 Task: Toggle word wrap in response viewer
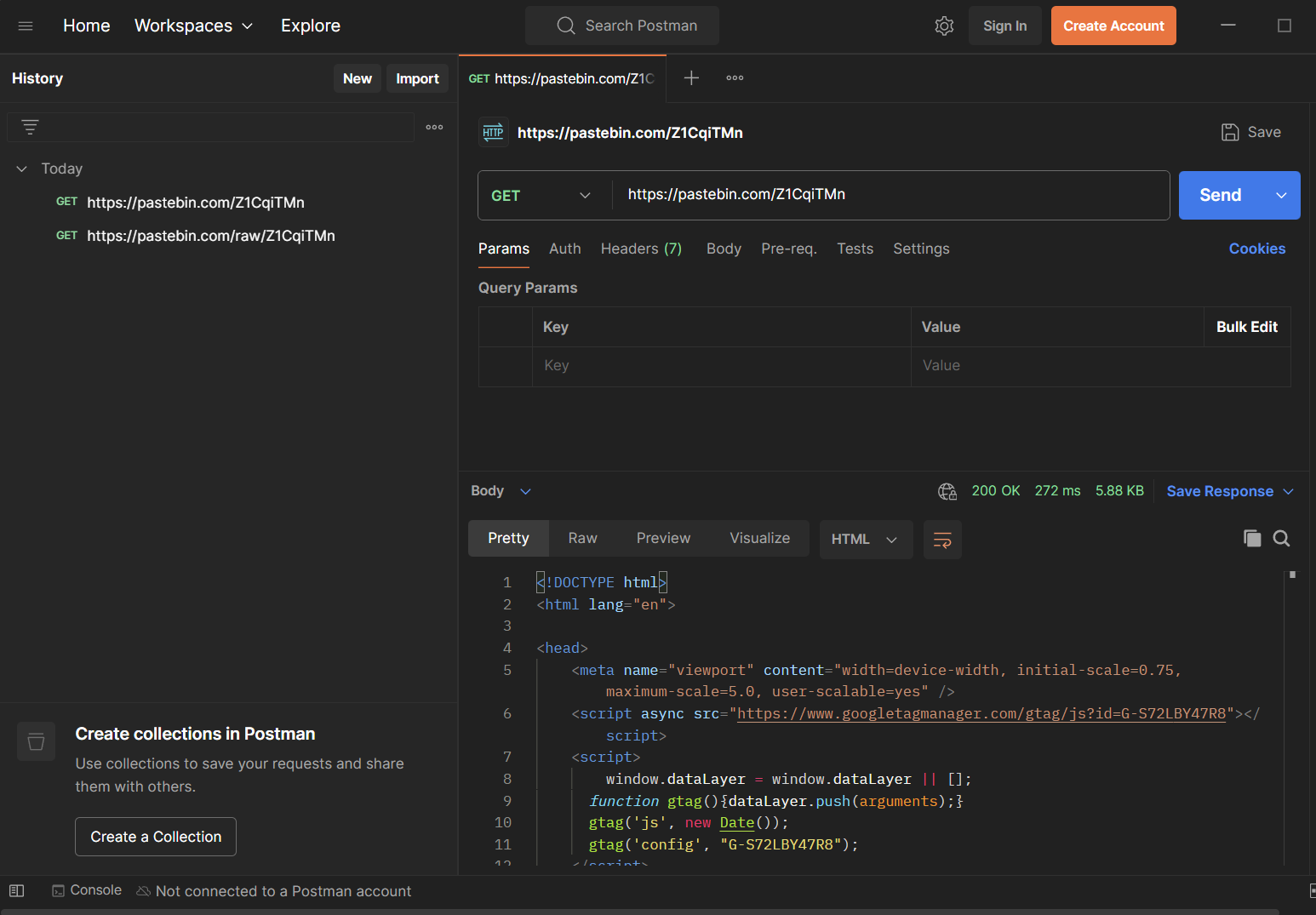[942, 540]
